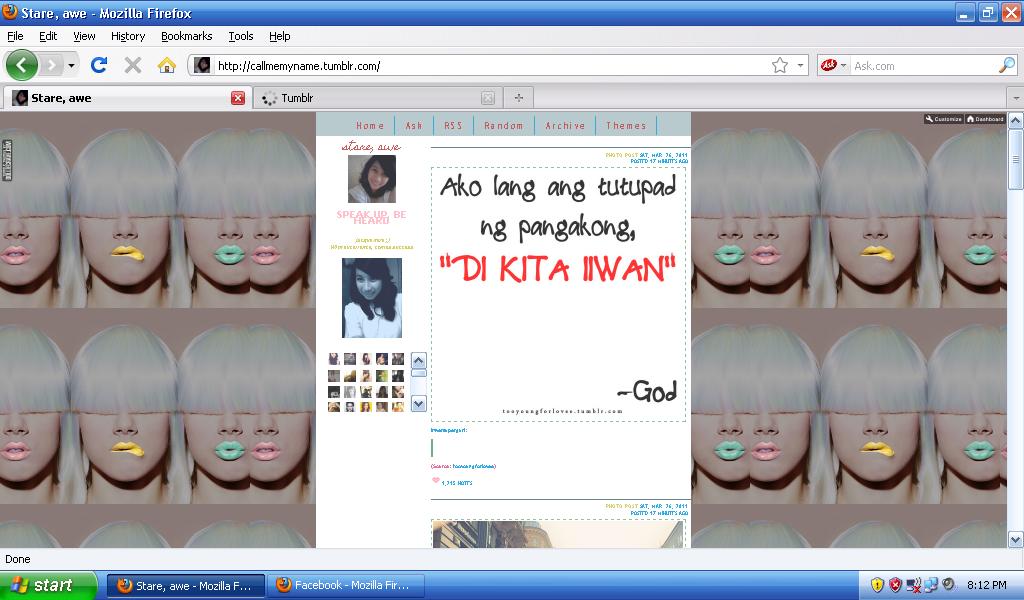Select the 'Stare, awe' tab

coord(127,98)
